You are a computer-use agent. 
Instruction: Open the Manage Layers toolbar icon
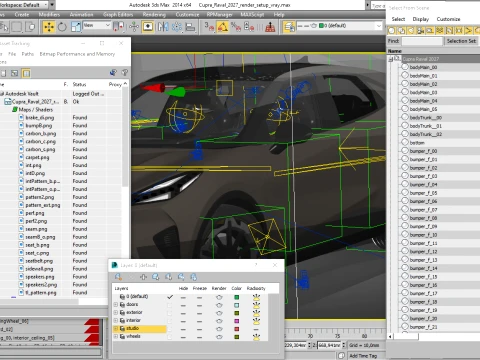(289, 27)
